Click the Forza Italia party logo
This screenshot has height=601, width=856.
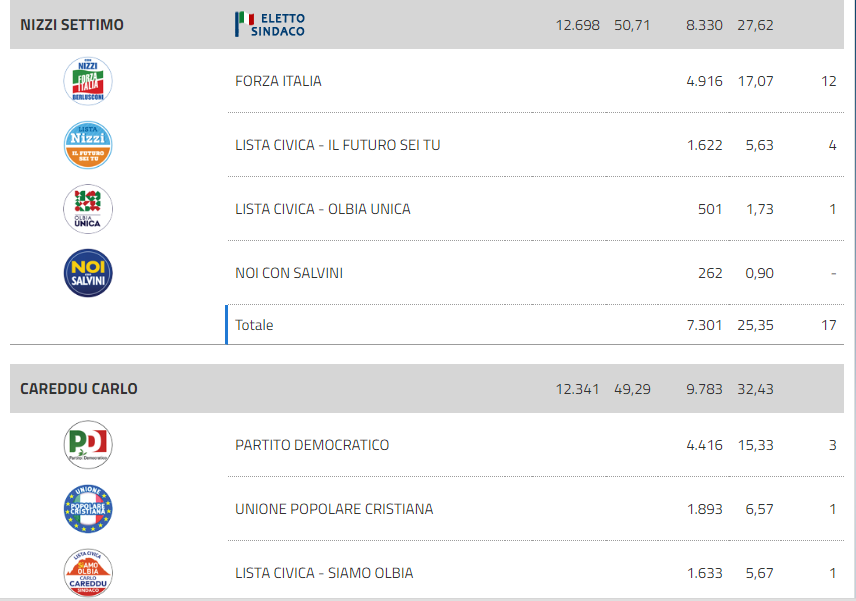click(x=88, y=81)
